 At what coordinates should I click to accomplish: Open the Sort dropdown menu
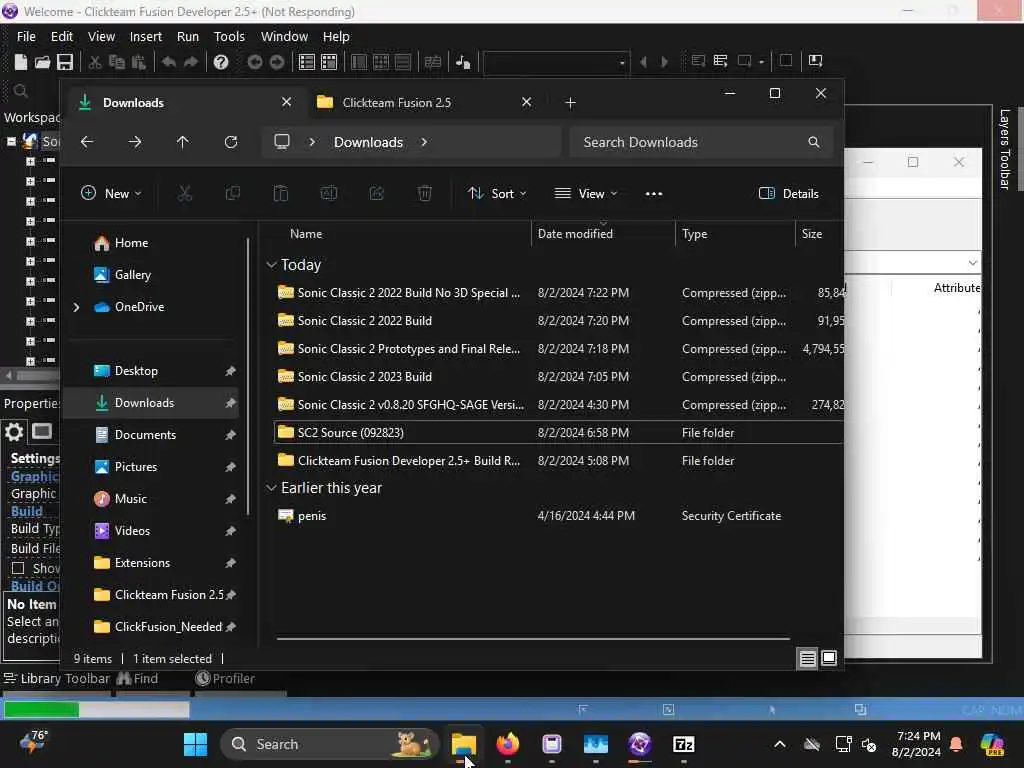497,193
